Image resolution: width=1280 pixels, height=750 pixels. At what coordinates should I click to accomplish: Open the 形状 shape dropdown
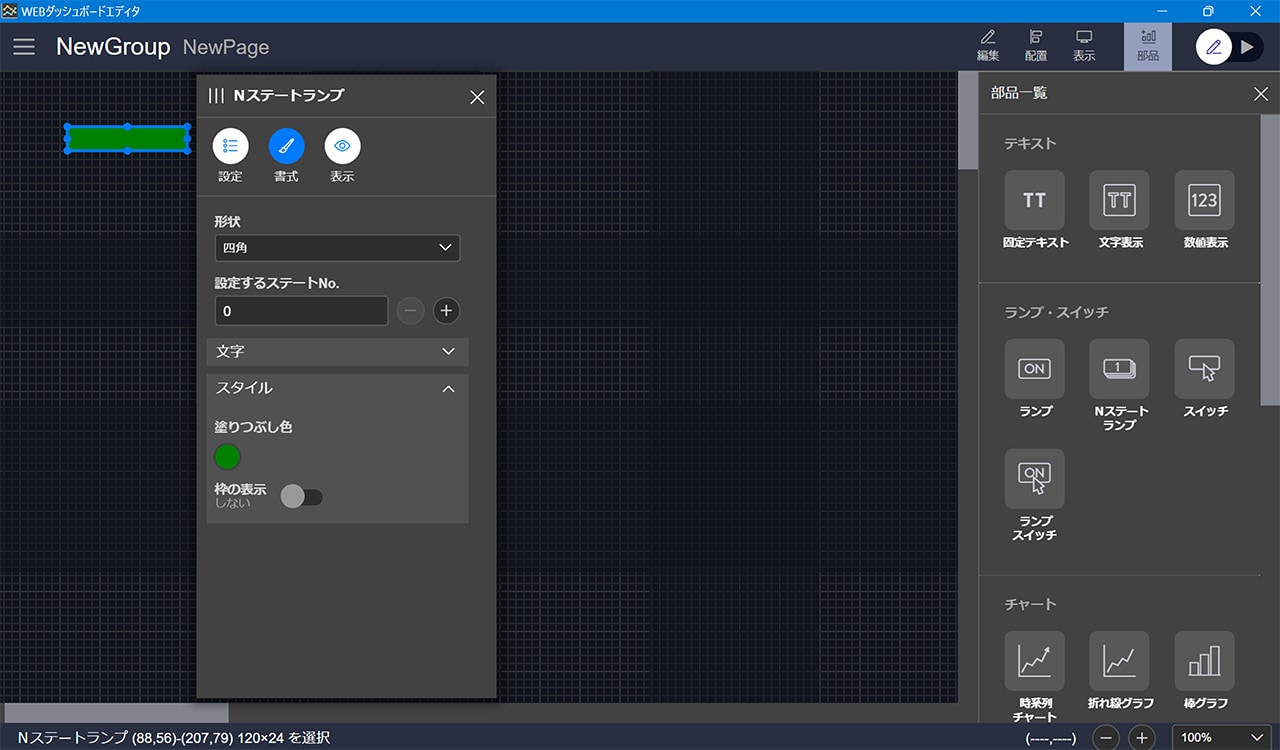(337, 248)
